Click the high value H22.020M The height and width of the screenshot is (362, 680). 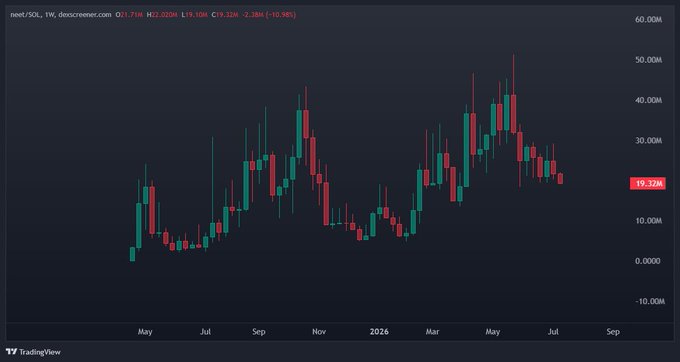pyautogui.click(x=162, y=15)
